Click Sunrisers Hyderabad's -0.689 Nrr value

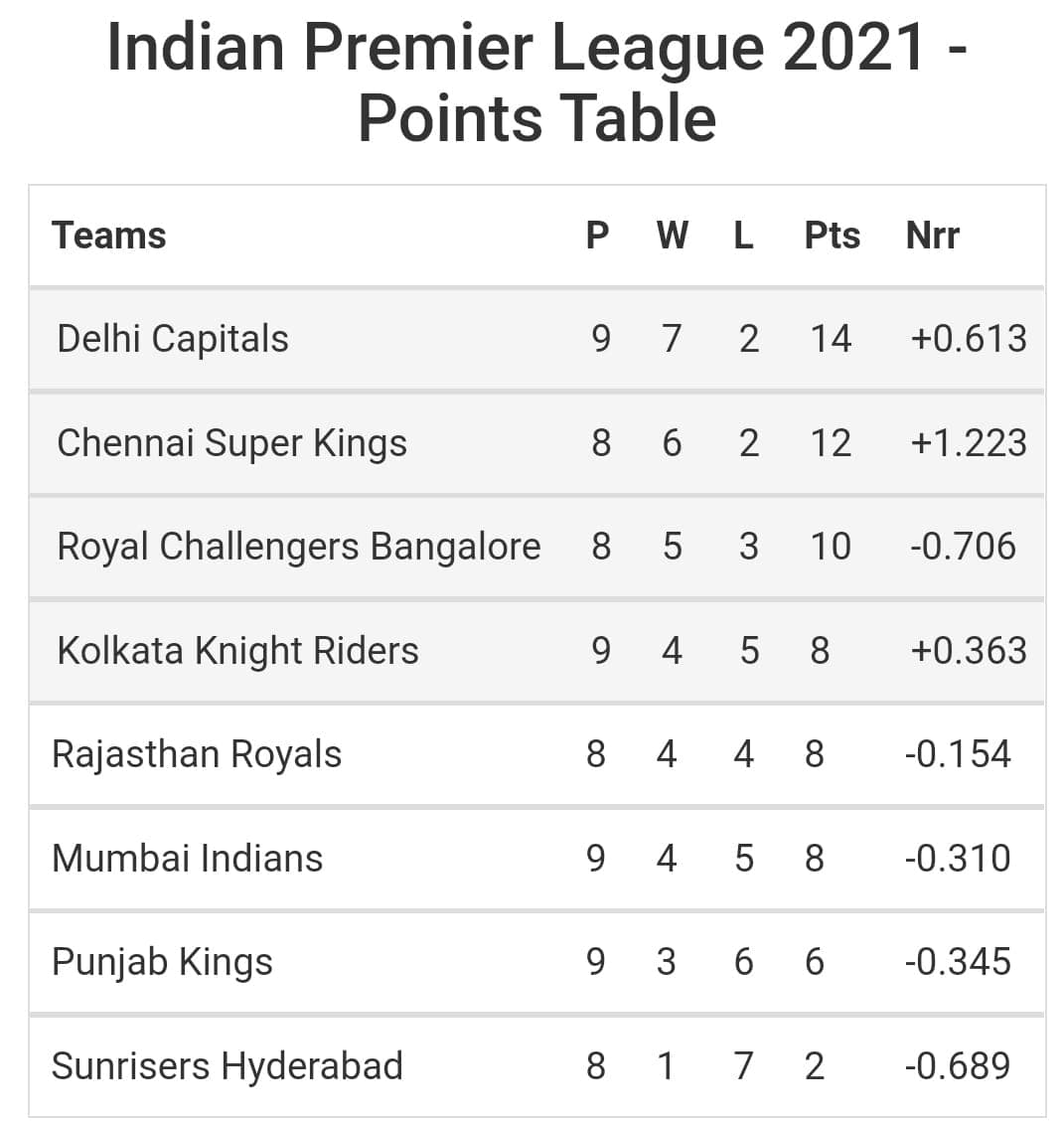click(x=957, y=1066)
